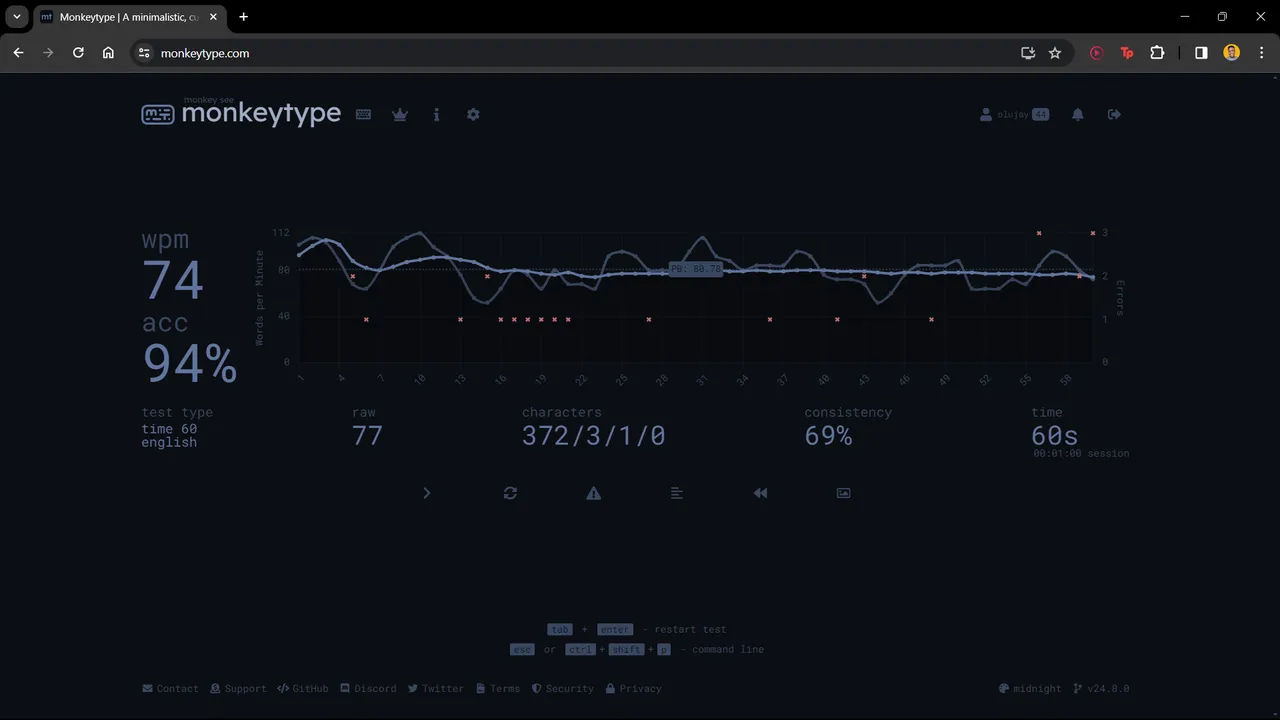Open the Contact link in the footer
This screenshot has width=1280, height=720.
(x=170, y=689)
